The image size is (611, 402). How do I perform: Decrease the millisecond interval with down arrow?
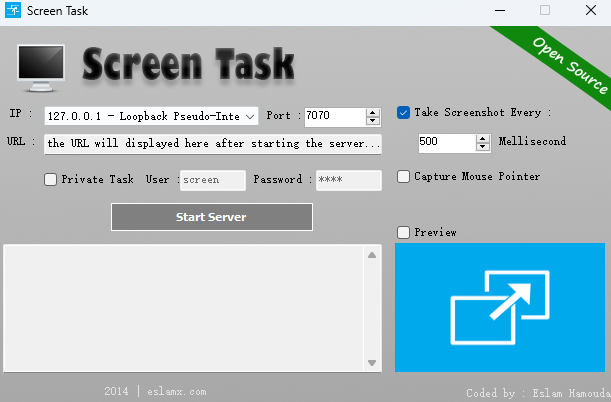pos(487,147)
